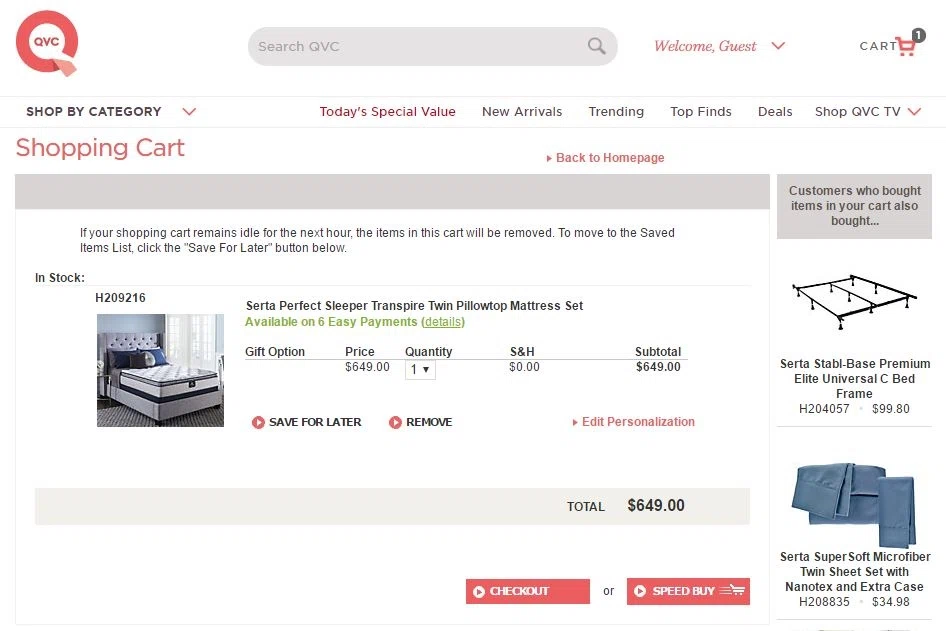Viewport: 946px width, 631px height.
Task: Expand the Shop QVC TV chevron
Action: point(915,112)
